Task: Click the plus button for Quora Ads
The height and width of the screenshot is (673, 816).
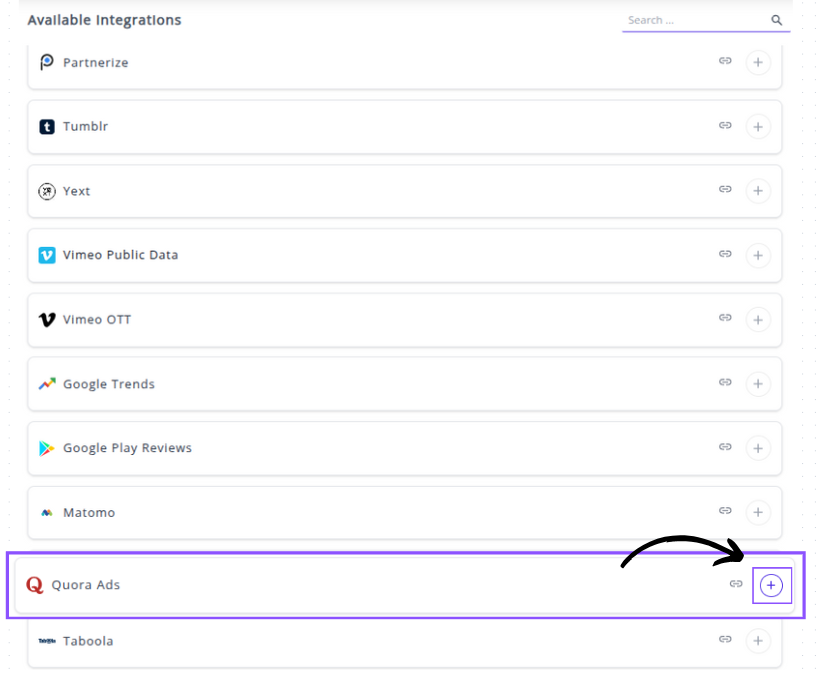Action: tap(771, 586)
